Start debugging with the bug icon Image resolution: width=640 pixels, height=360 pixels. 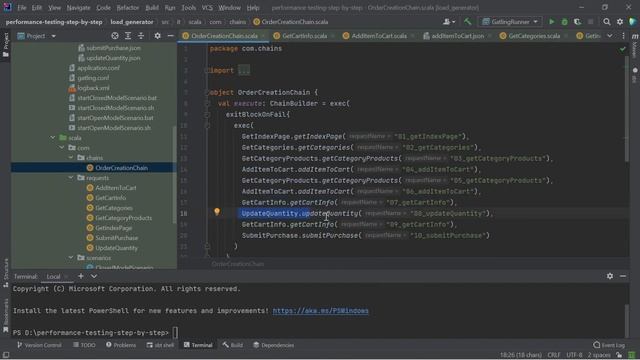tap(564, 22)
